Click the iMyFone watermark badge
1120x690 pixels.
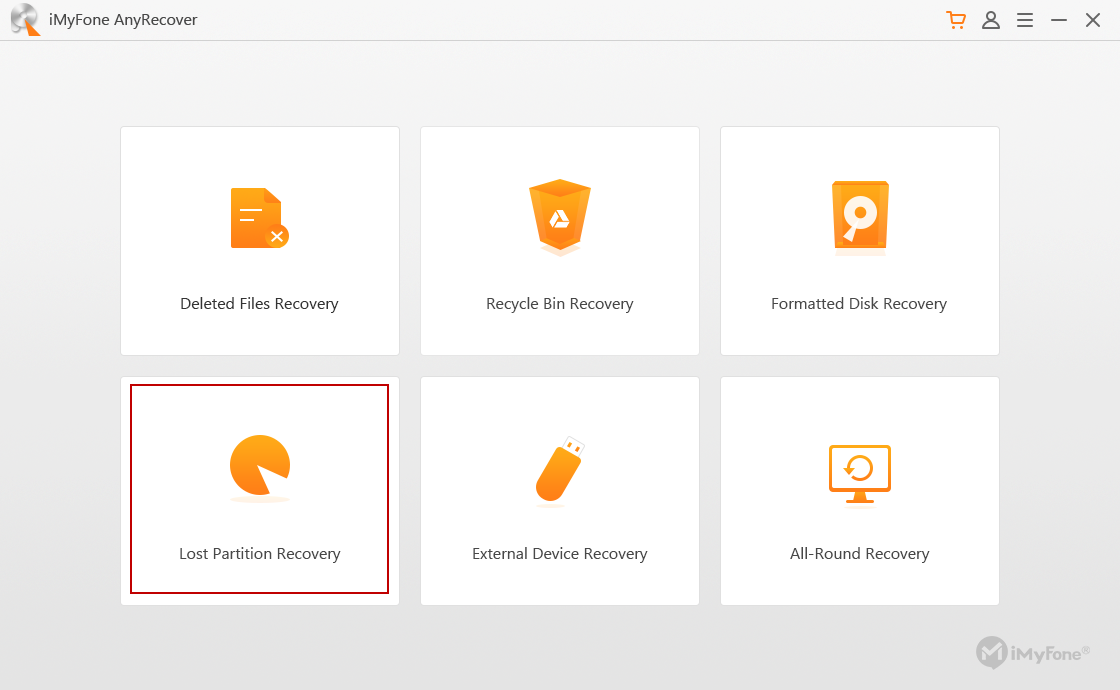[x=1034, y=653]
